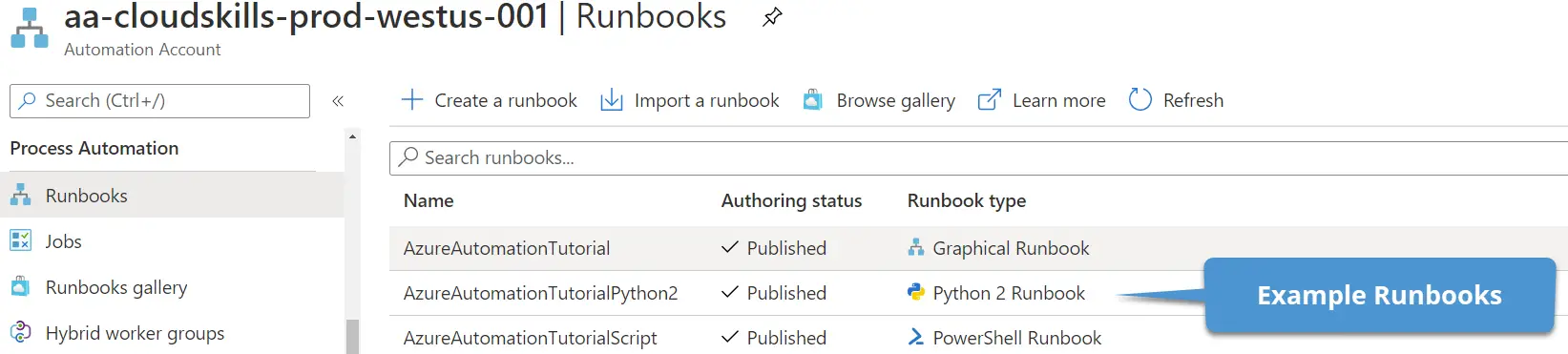Focus the Search (Ctrl+/) box
This screenshot has height=354, width=1568.
pos(159,101)
